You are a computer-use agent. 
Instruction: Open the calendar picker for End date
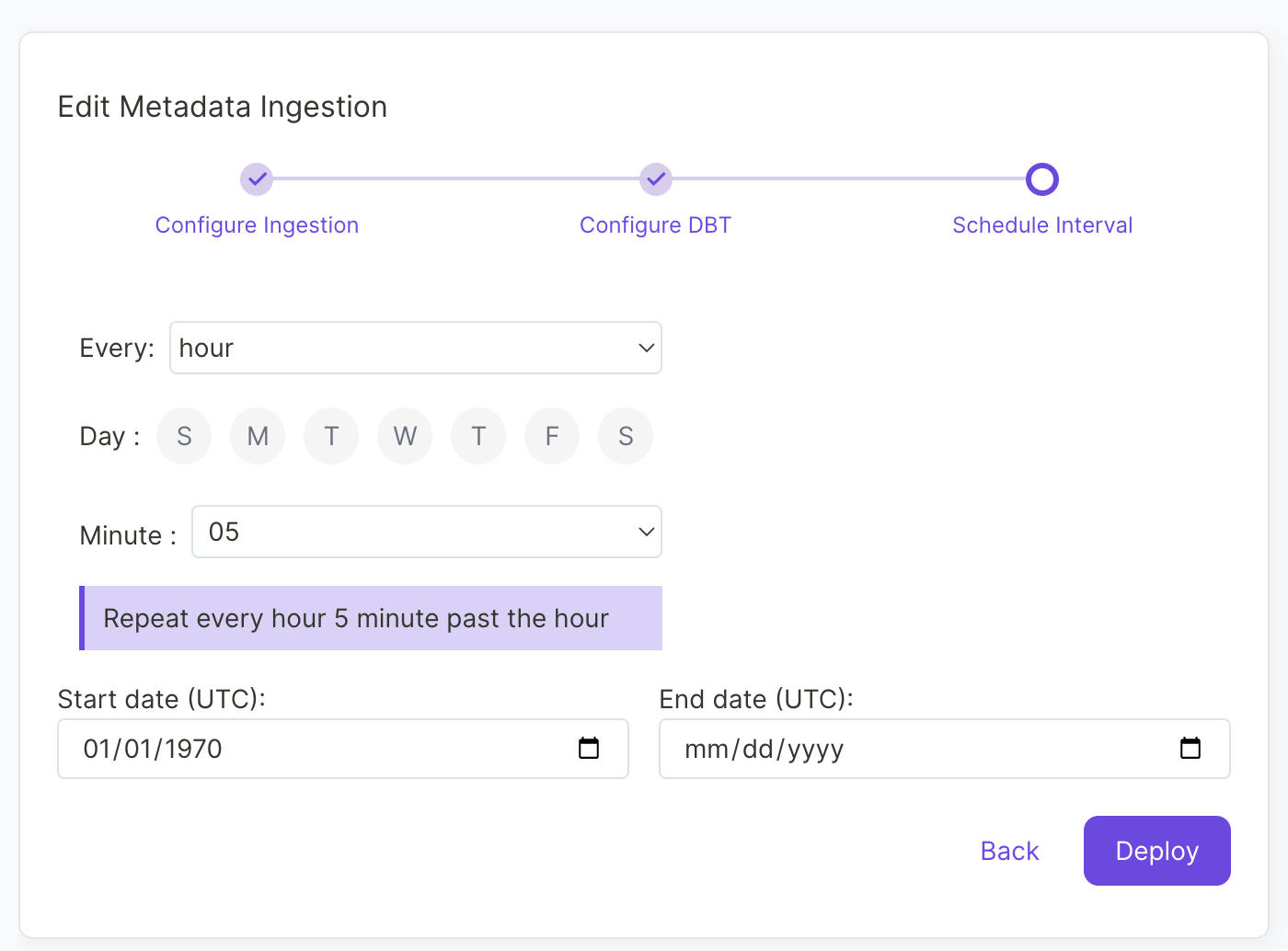[x=1190, y=749]
